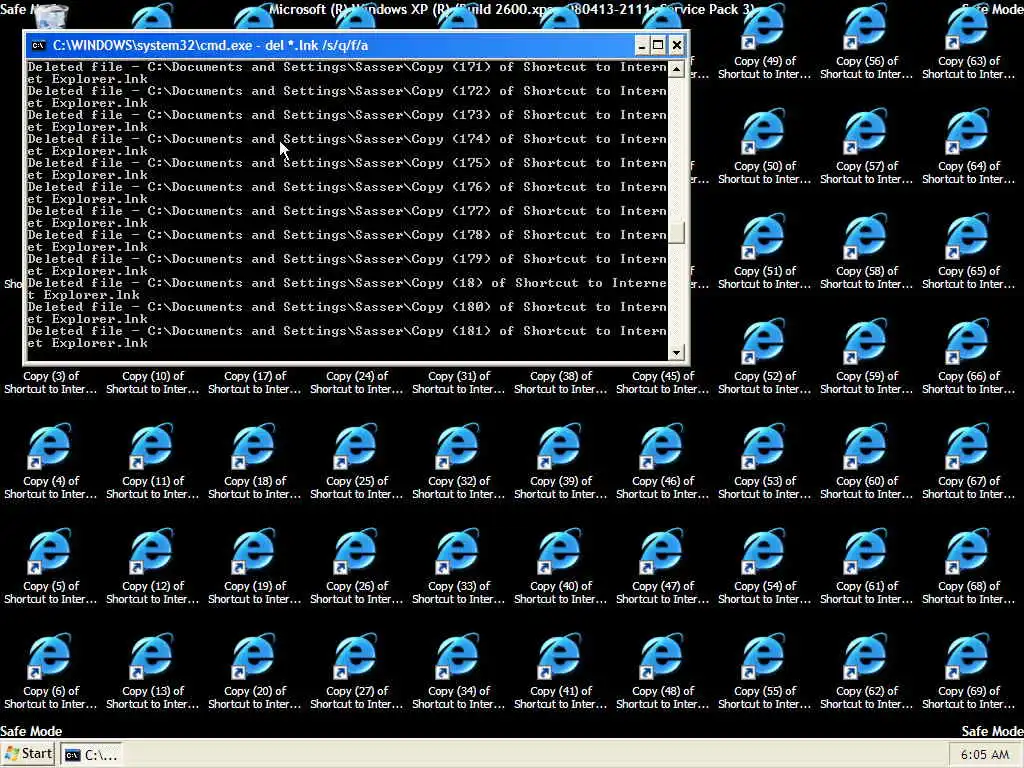Select the Copy (51) Internet Explorer shortcut icon
Screen dimensions: 1024x768
(x=764, y=236)
